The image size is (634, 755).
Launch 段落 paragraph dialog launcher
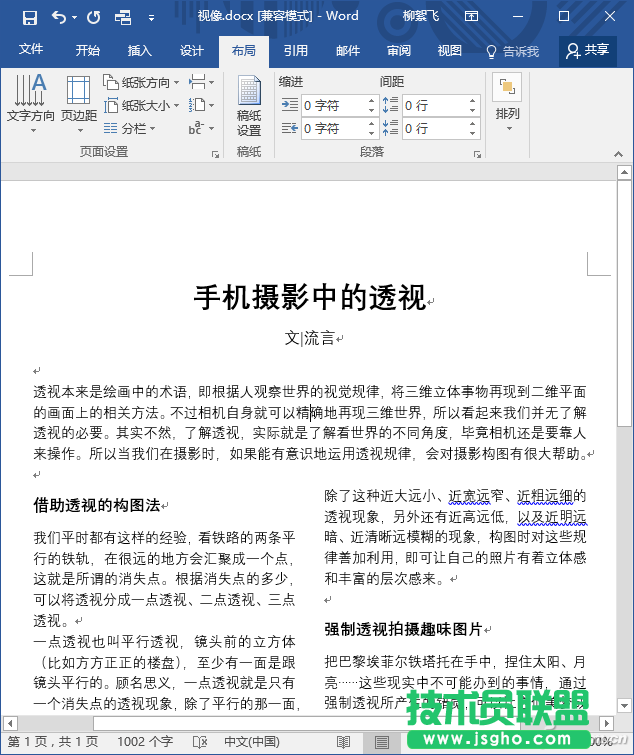tap(477, 155)
